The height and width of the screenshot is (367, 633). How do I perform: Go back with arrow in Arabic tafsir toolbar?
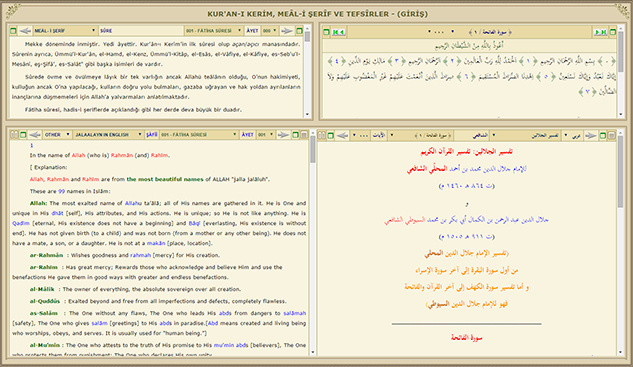[342, 135]
